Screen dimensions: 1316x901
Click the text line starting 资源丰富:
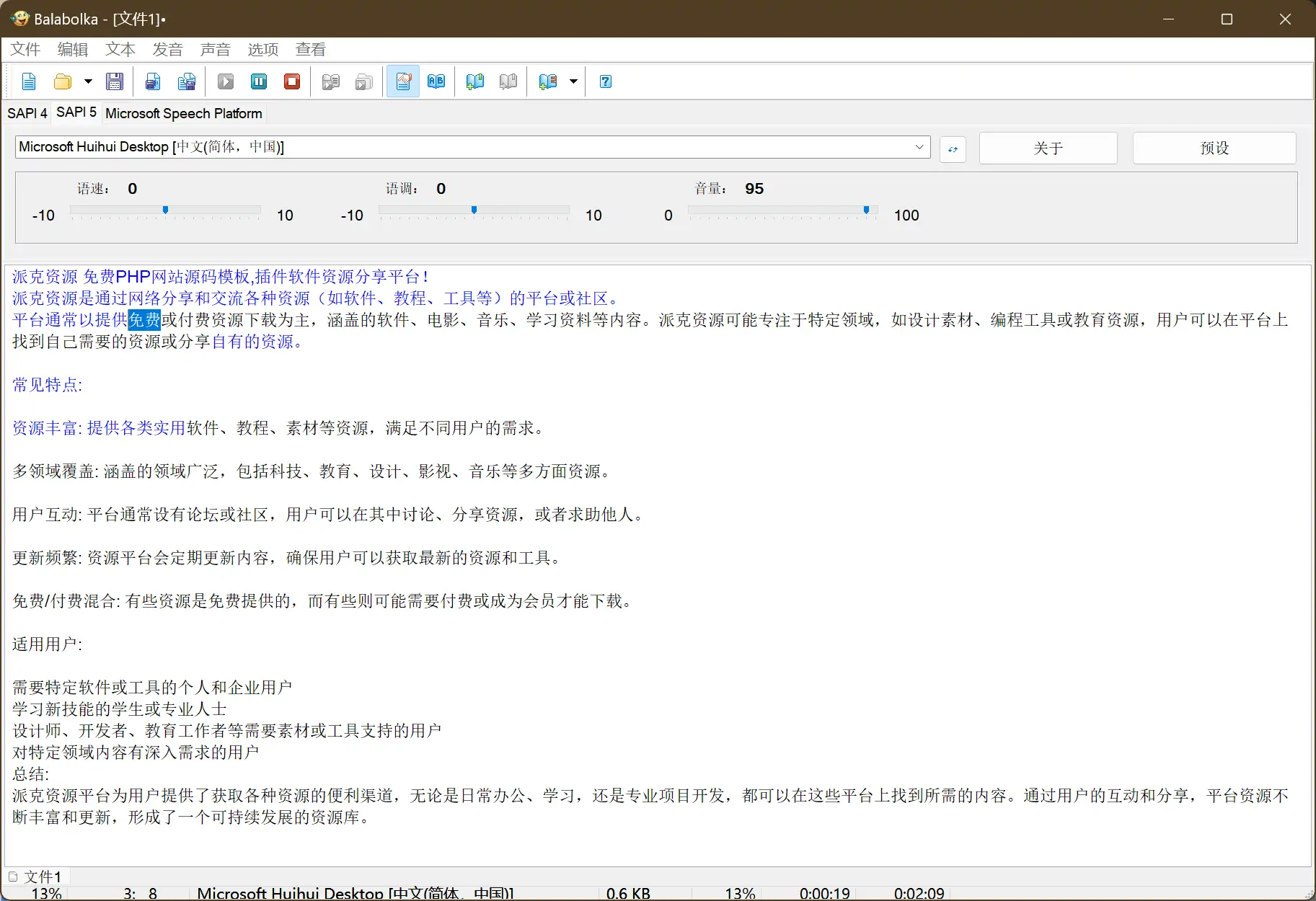[279, 428]
